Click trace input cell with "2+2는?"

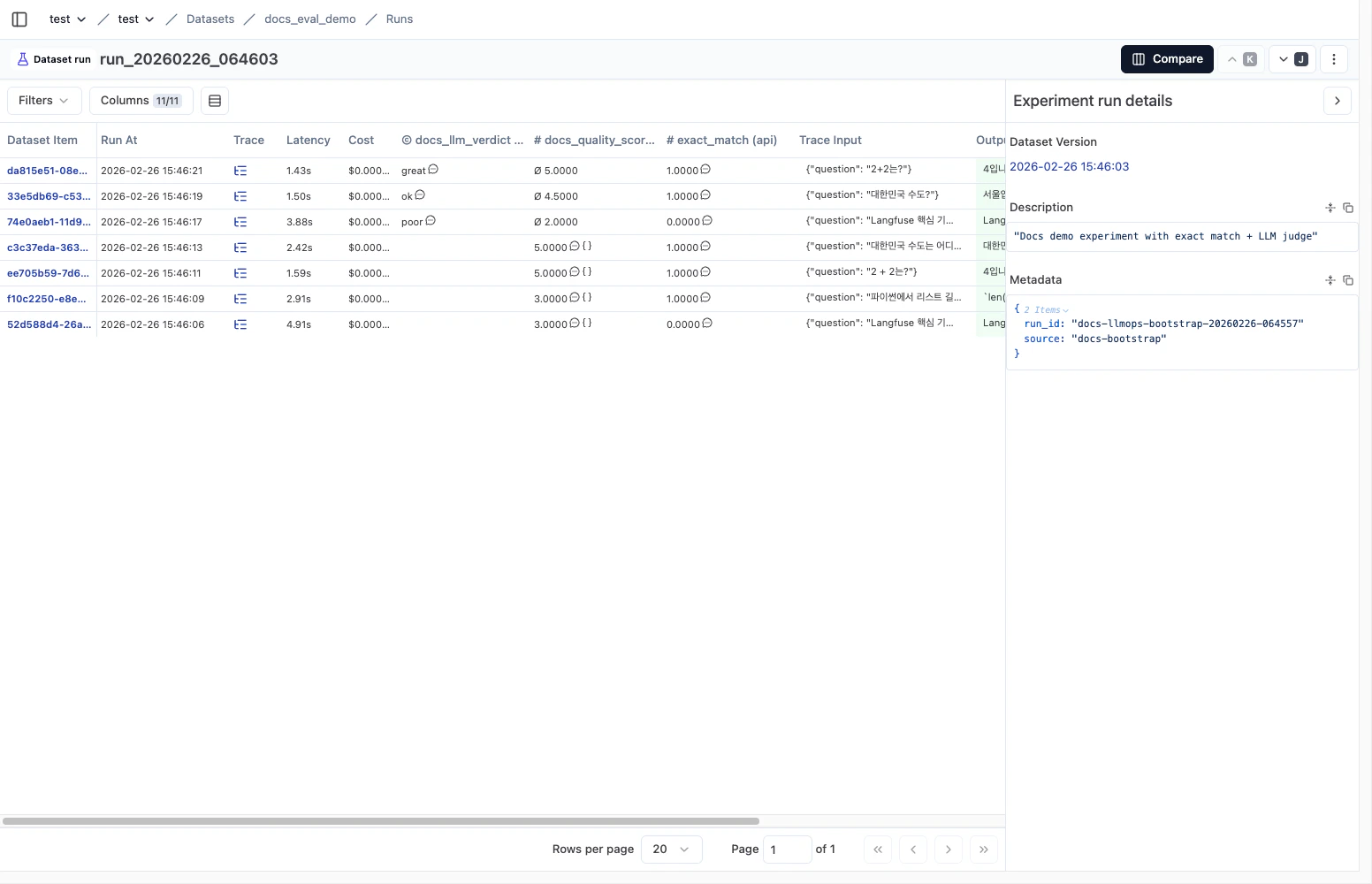858,169
